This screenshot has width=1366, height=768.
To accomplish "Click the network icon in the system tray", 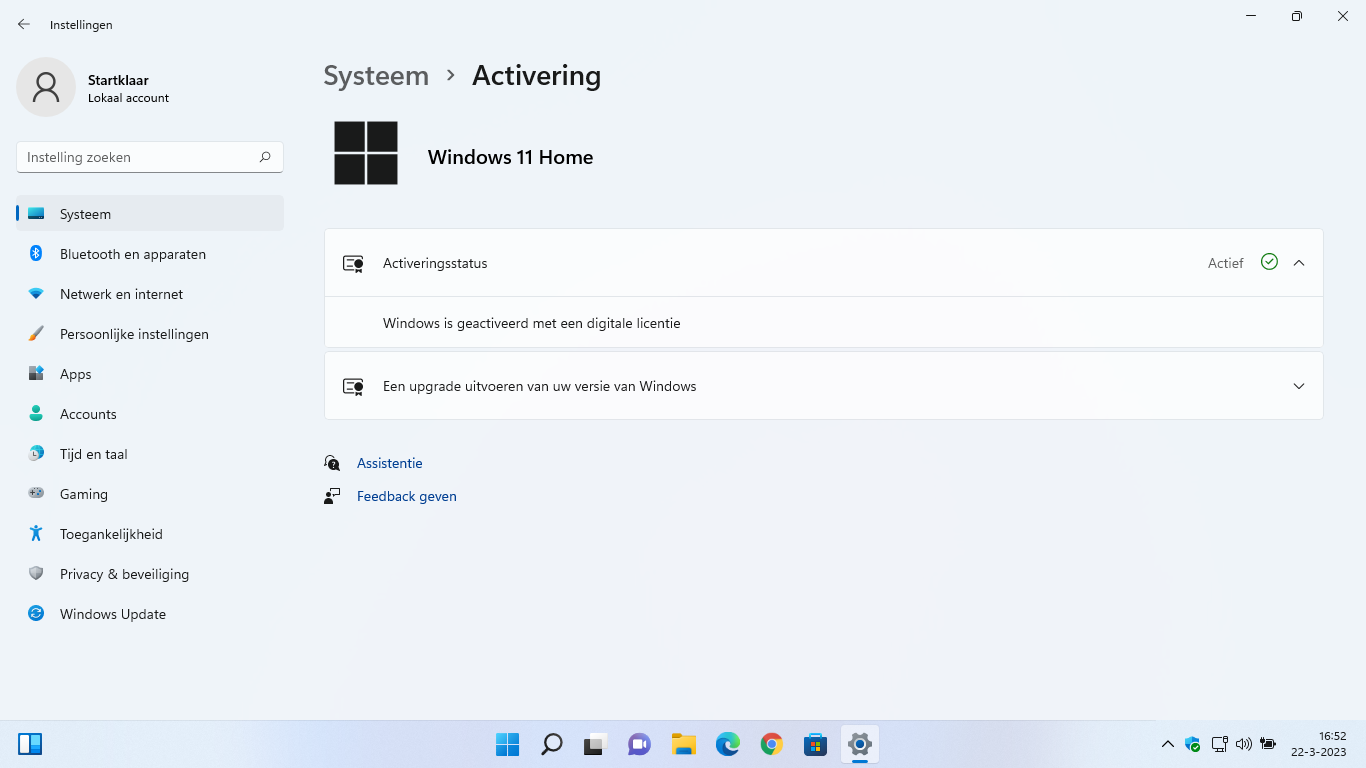I will (x=1219, y=744).
